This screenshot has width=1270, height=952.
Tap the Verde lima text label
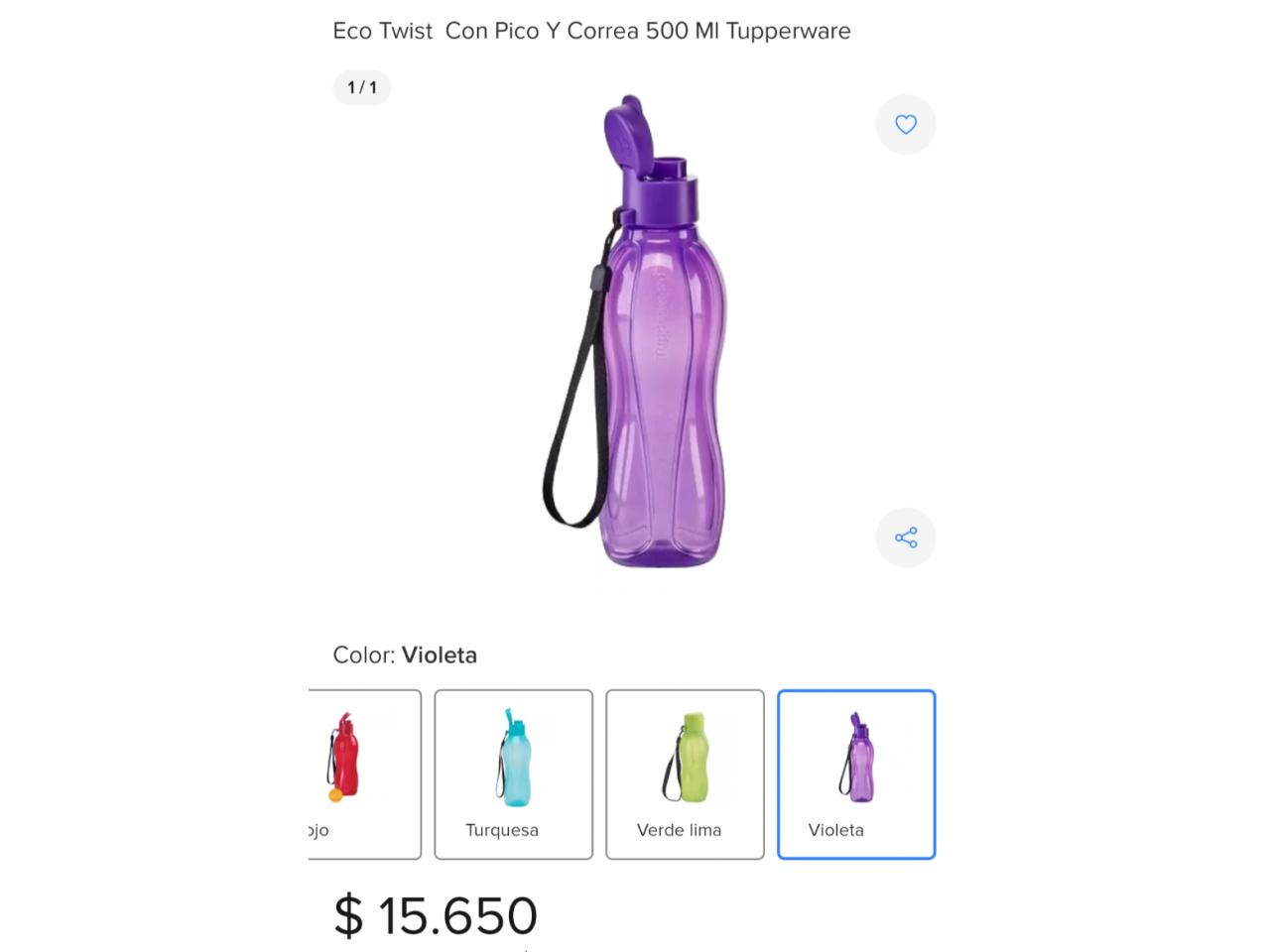point(680,830)
